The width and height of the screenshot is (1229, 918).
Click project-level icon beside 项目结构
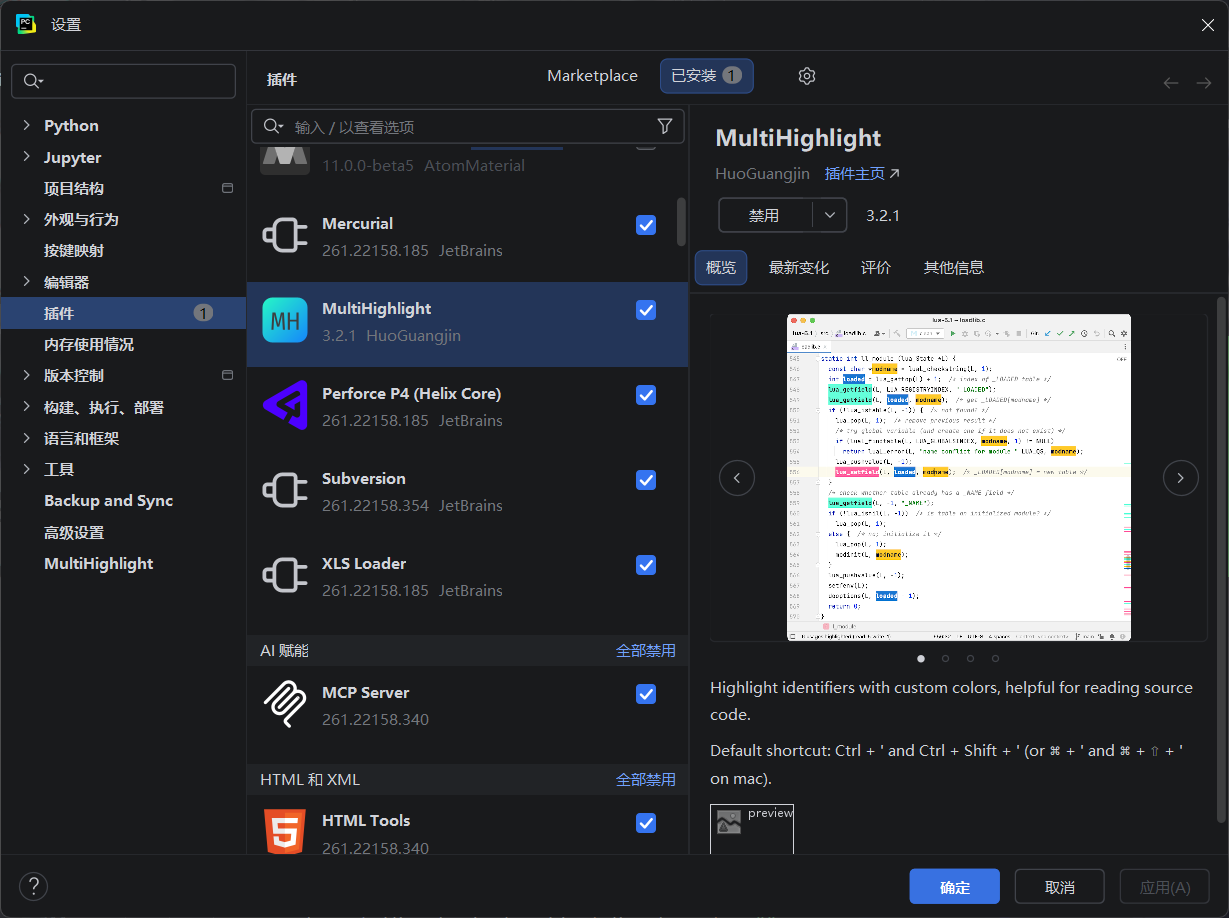pos(227,188)
